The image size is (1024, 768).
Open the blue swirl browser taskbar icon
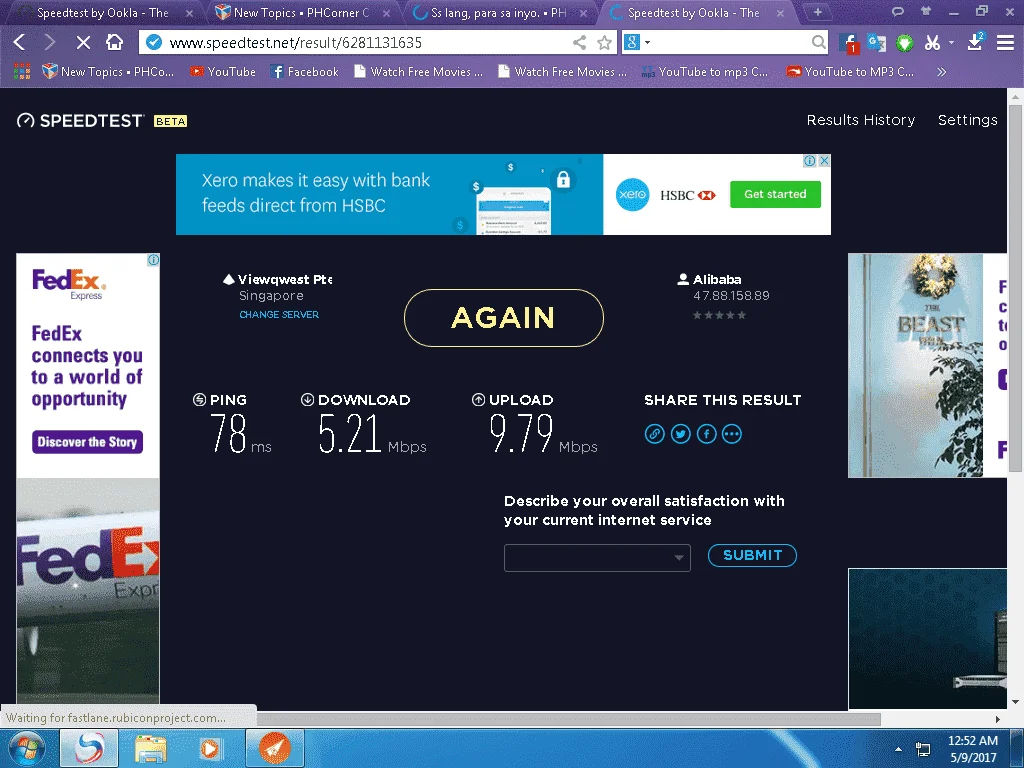pyautogui.click(x=89, y=748)
